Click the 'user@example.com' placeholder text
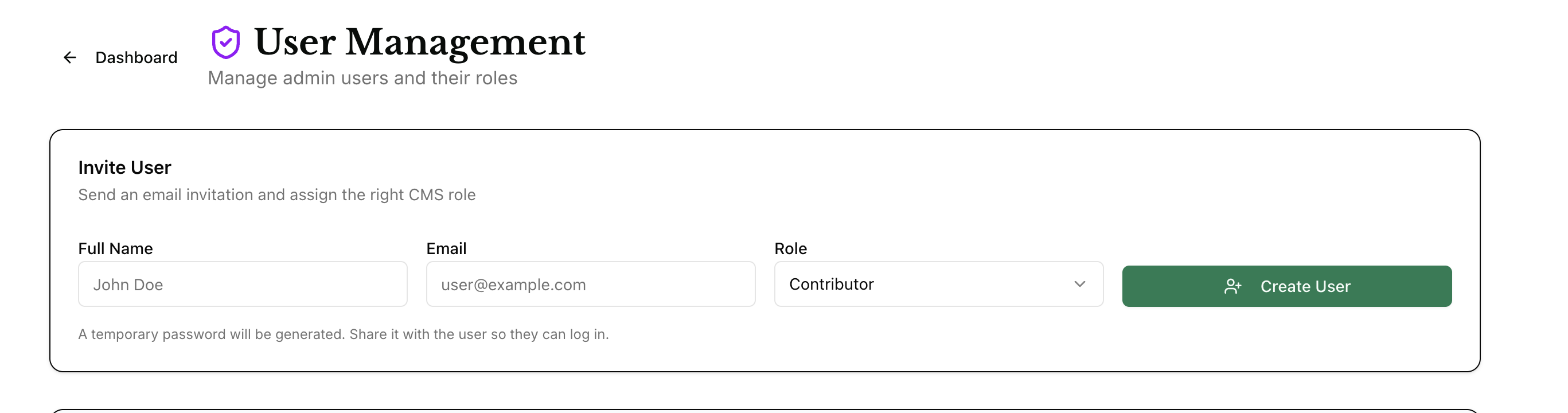 pos(513,285)
